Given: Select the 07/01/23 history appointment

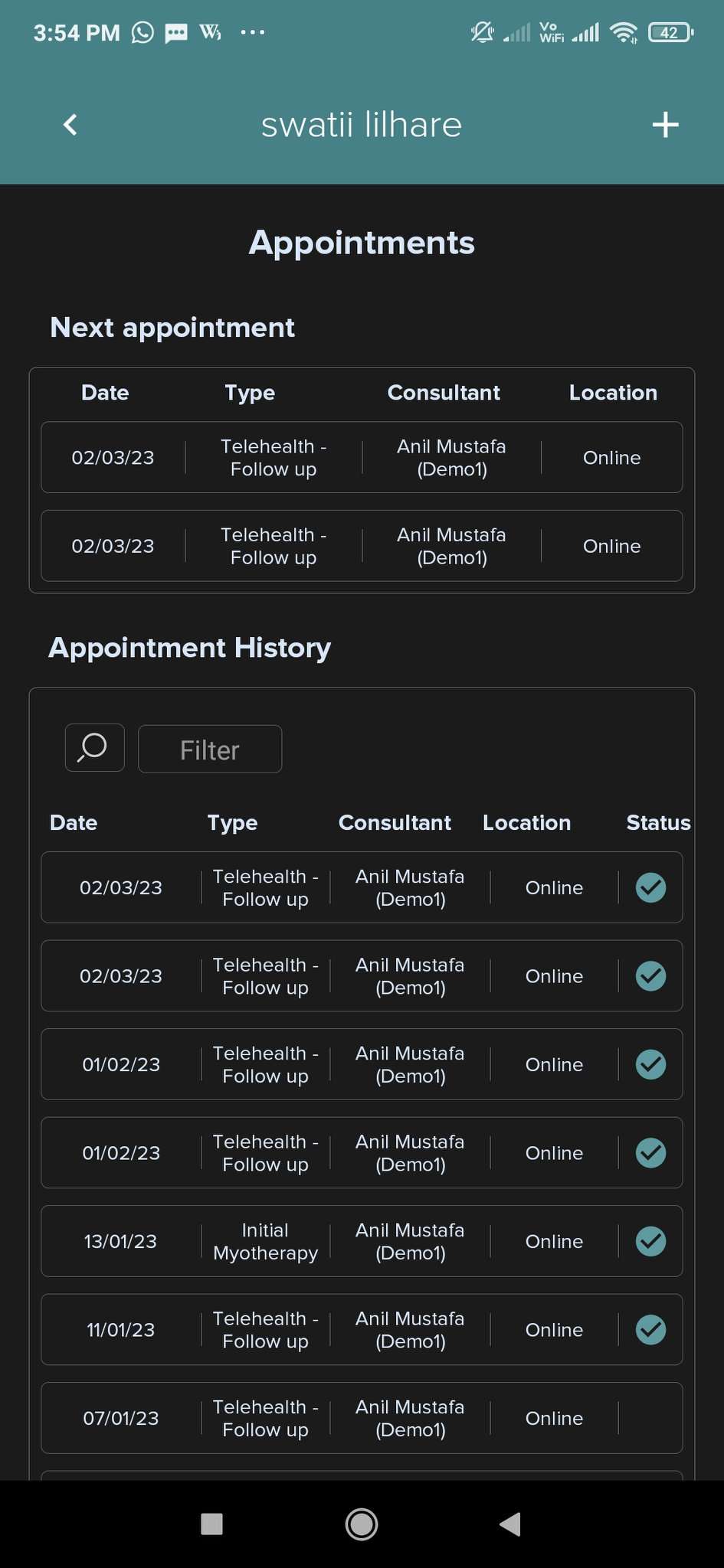Looking at the screenshot, I should [x=362, y=1418].
